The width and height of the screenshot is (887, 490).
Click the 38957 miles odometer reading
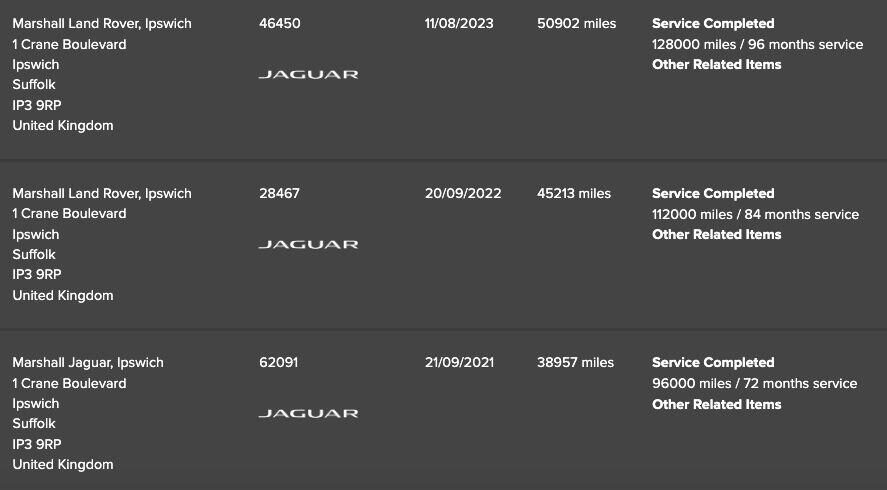tap(575, 362)
